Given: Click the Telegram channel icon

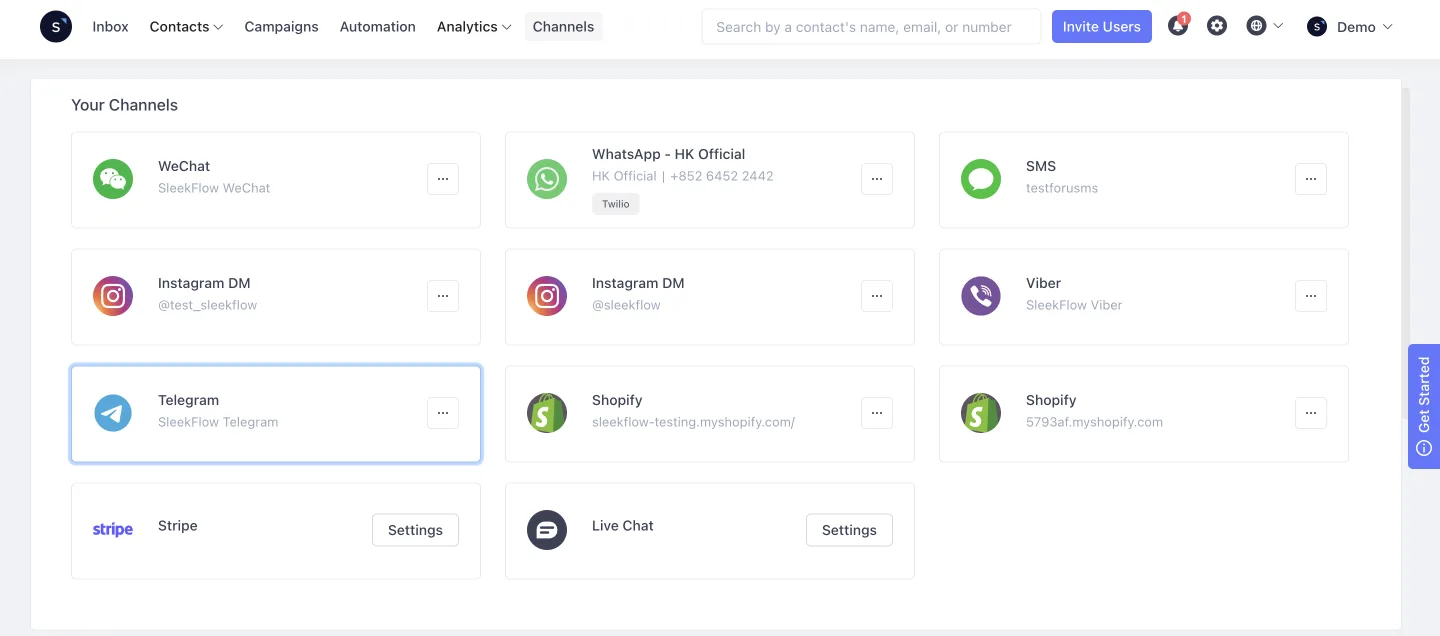Looking at the screenshot, I should (x=112, y=411).
